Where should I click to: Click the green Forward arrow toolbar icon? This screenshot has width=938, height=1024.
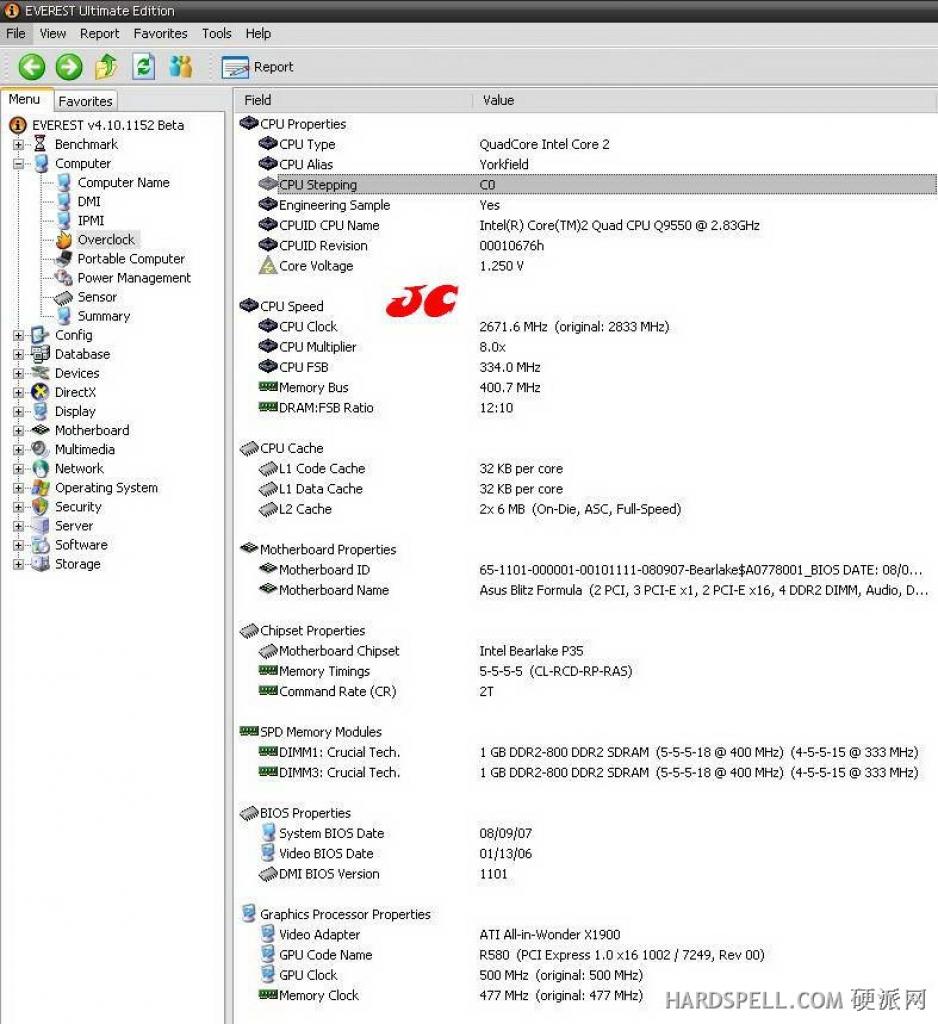pos(69,67)
